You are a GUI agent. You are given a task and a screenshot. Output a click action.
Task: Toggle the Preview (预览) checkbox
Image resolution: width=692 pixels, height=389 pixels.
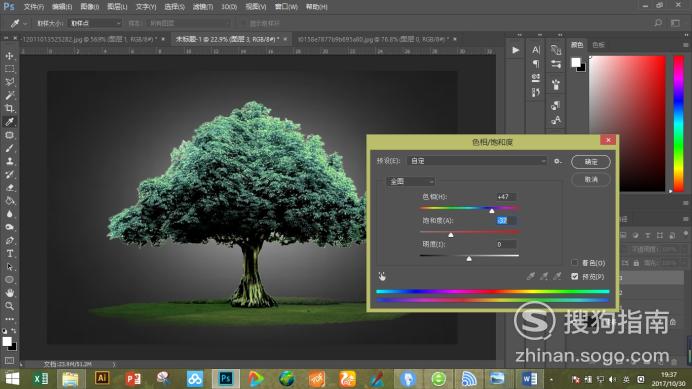point(574,276)
